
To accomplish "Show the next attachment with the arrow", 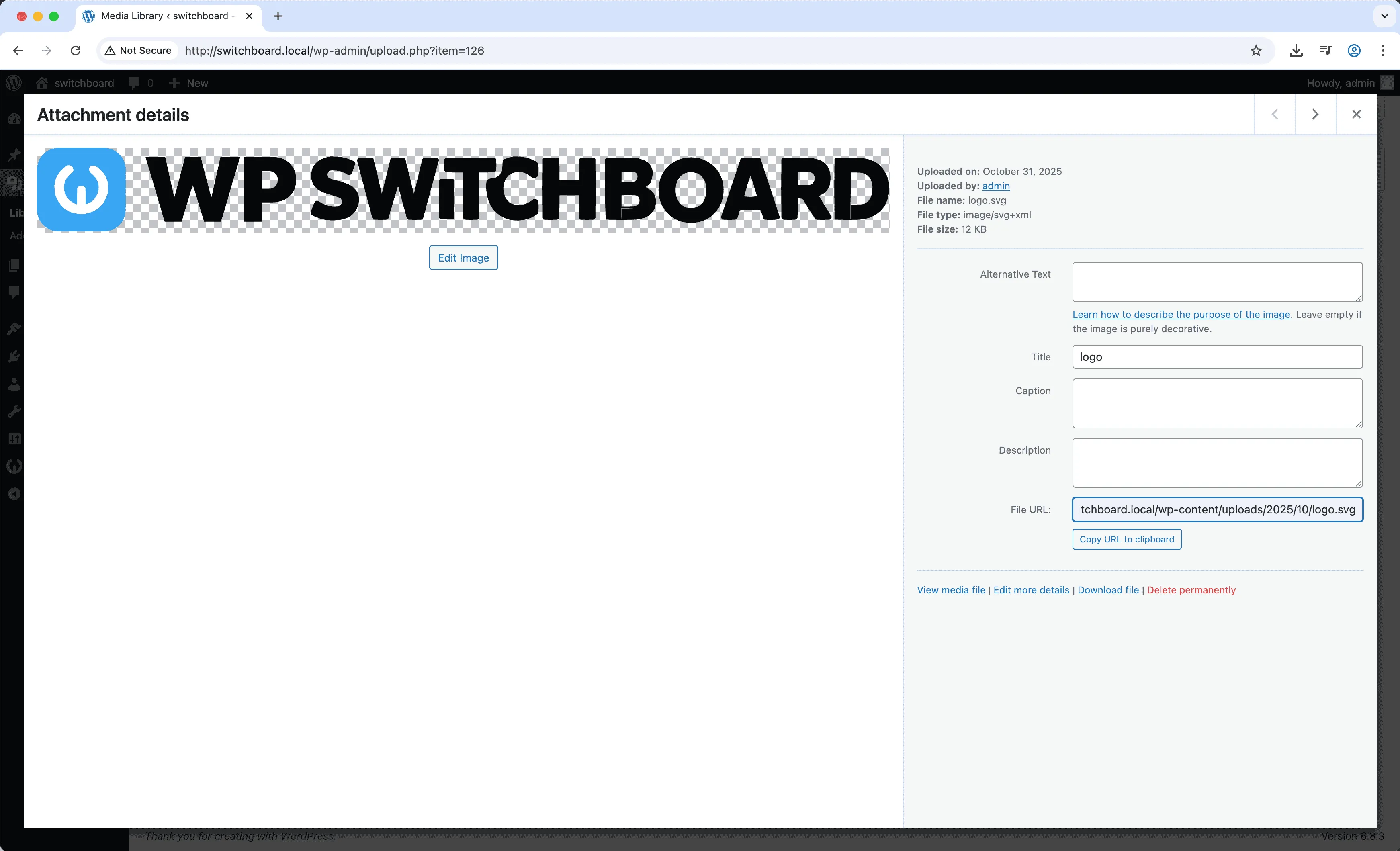I will point(1315,114).
